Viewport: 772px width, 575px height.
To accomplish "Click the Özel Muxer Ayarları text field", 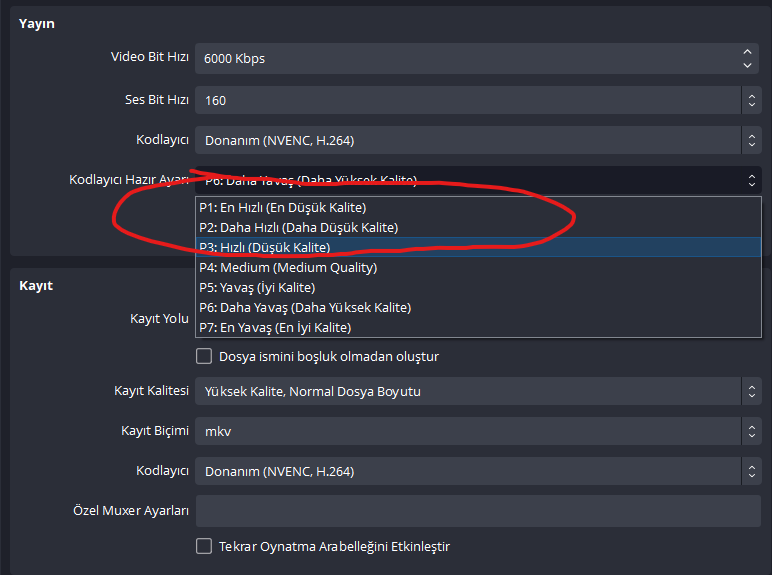I will pyautogui.click(x=478, y=511).
